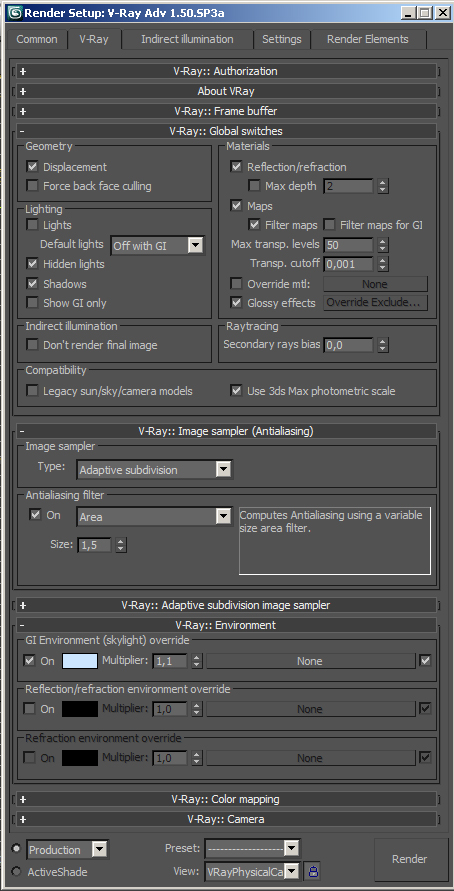Screen dimensions: 454x891
Task: Toggle the Displacement checkbox
Action: click(x=32, y=167)
